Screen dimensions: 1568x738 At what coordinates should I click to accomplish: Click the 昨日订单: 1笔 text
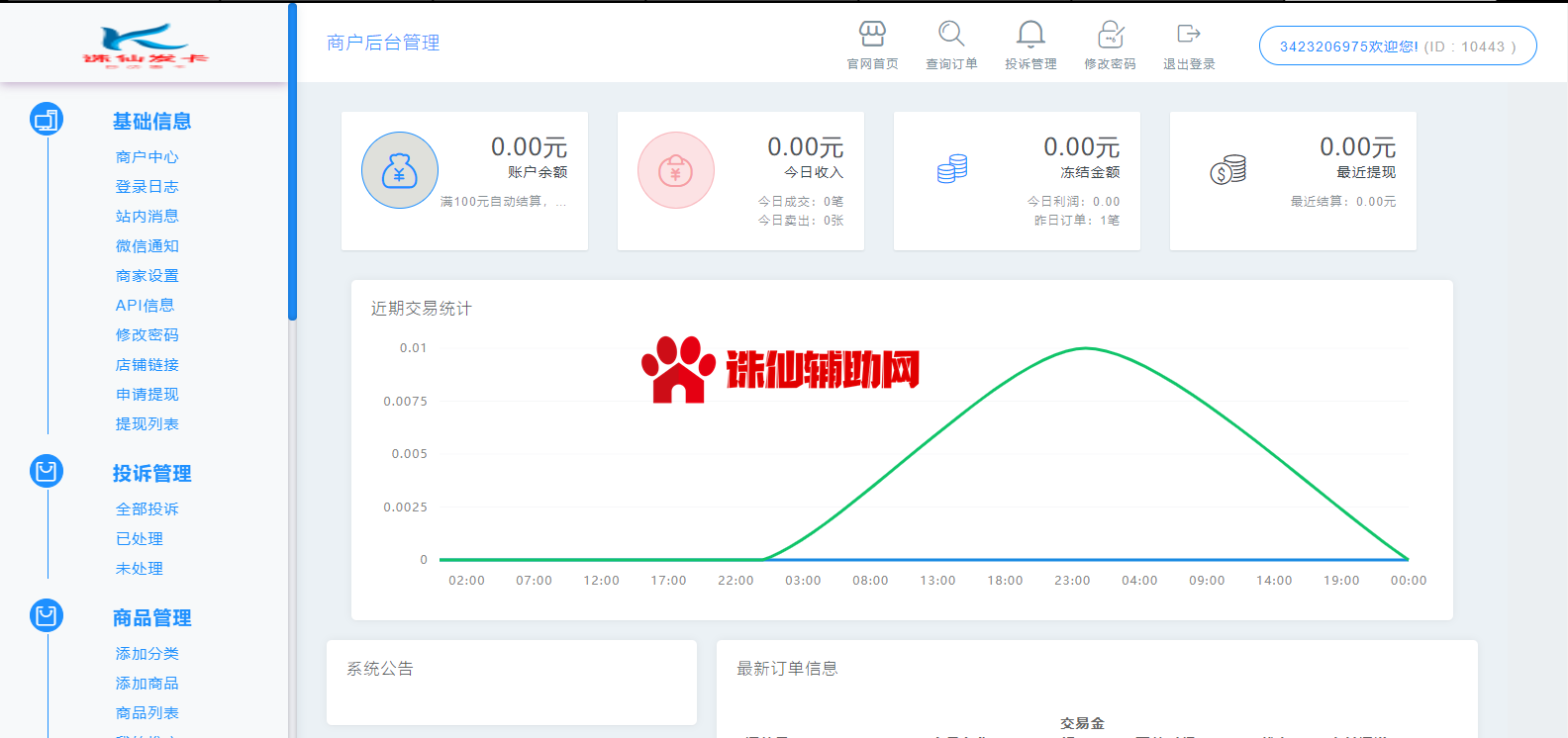(1077, 220)
